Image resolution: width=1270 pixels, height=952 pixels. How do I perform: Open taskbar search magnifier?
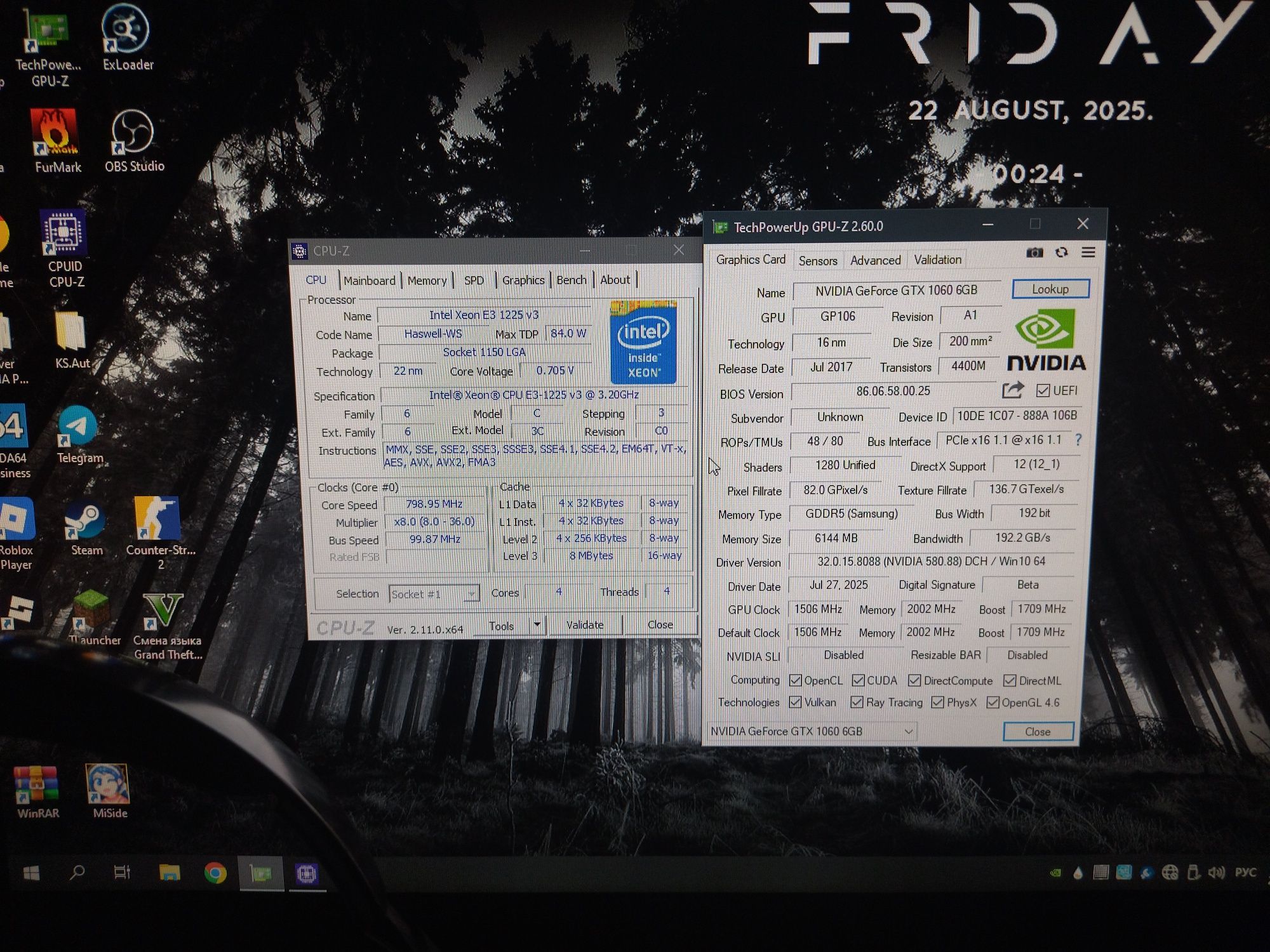(77, 873)
